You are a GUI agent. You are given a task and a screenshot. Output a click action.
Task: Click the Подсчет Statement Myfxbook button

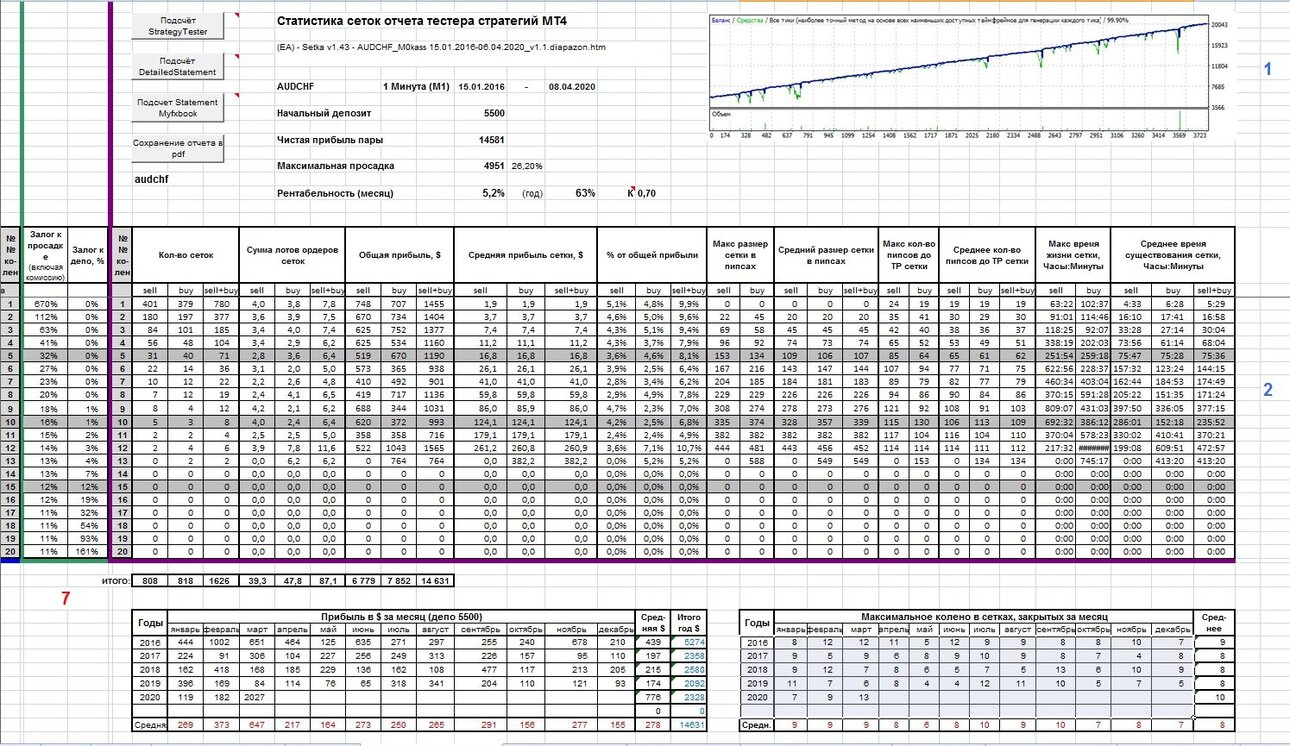click(178, 108)
